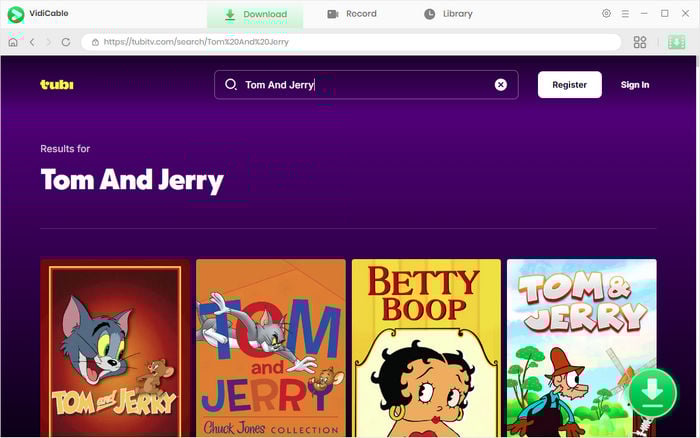The width and height of the screenshot is (700, 438).
Task: Close the VidiCable window
Action: coord(685,13)
